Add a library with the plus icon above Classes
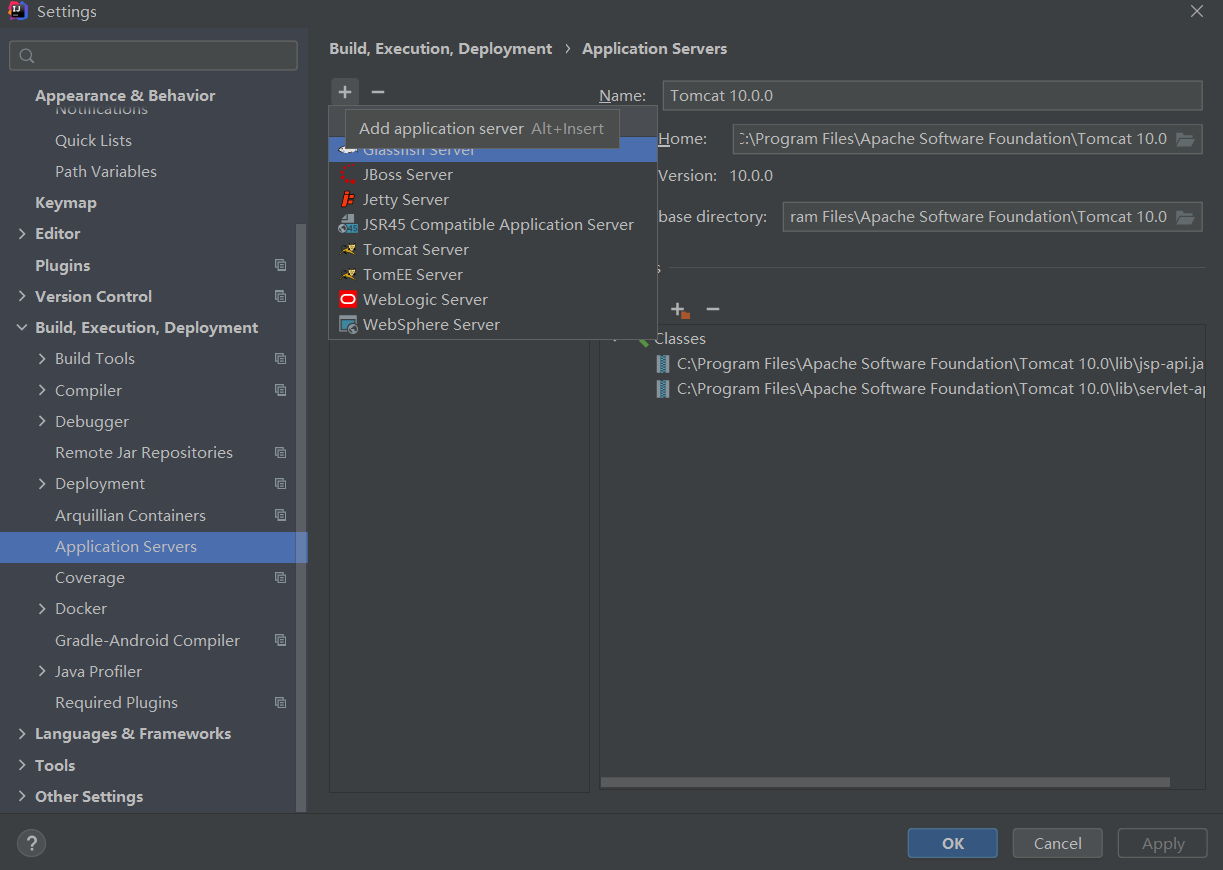Image resolution: width=1223 pixels, height=870 pixels. [679, 310]
